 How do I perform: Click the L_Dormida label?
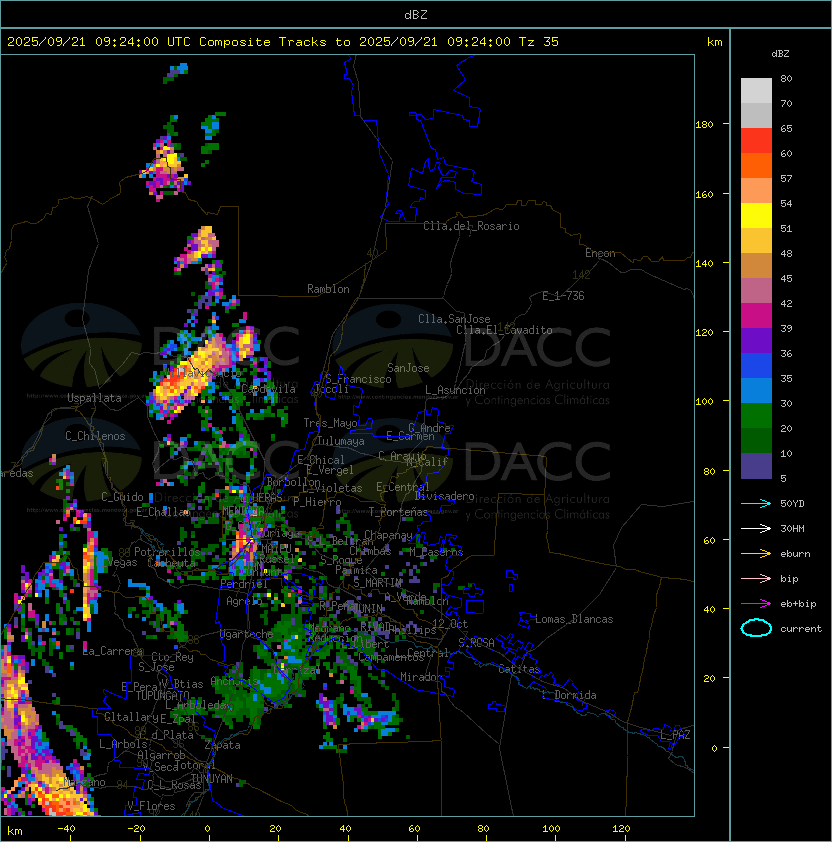569,695
